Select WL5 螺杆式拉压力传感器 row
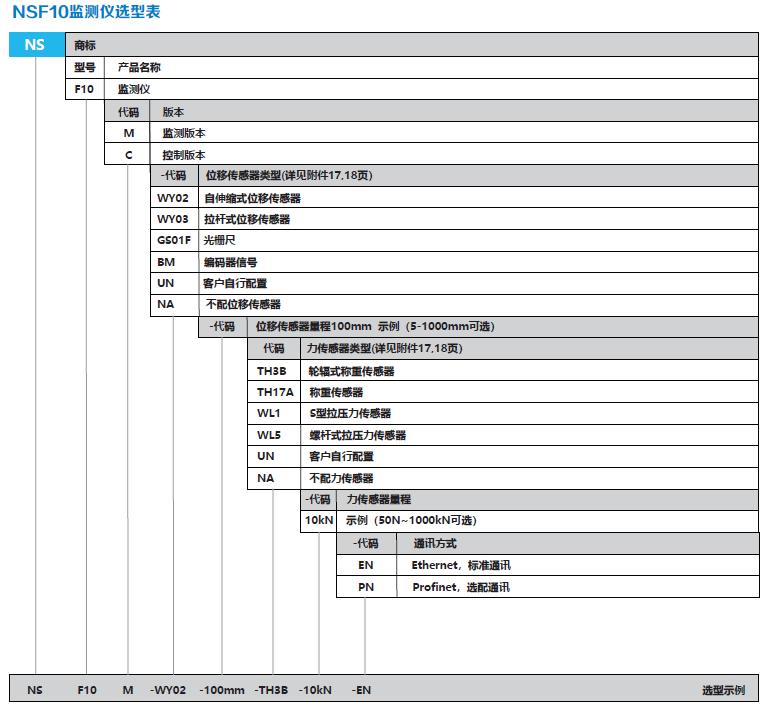Image resolution: width=769 pixels, height=709 pixels. (x=357, y=435)
